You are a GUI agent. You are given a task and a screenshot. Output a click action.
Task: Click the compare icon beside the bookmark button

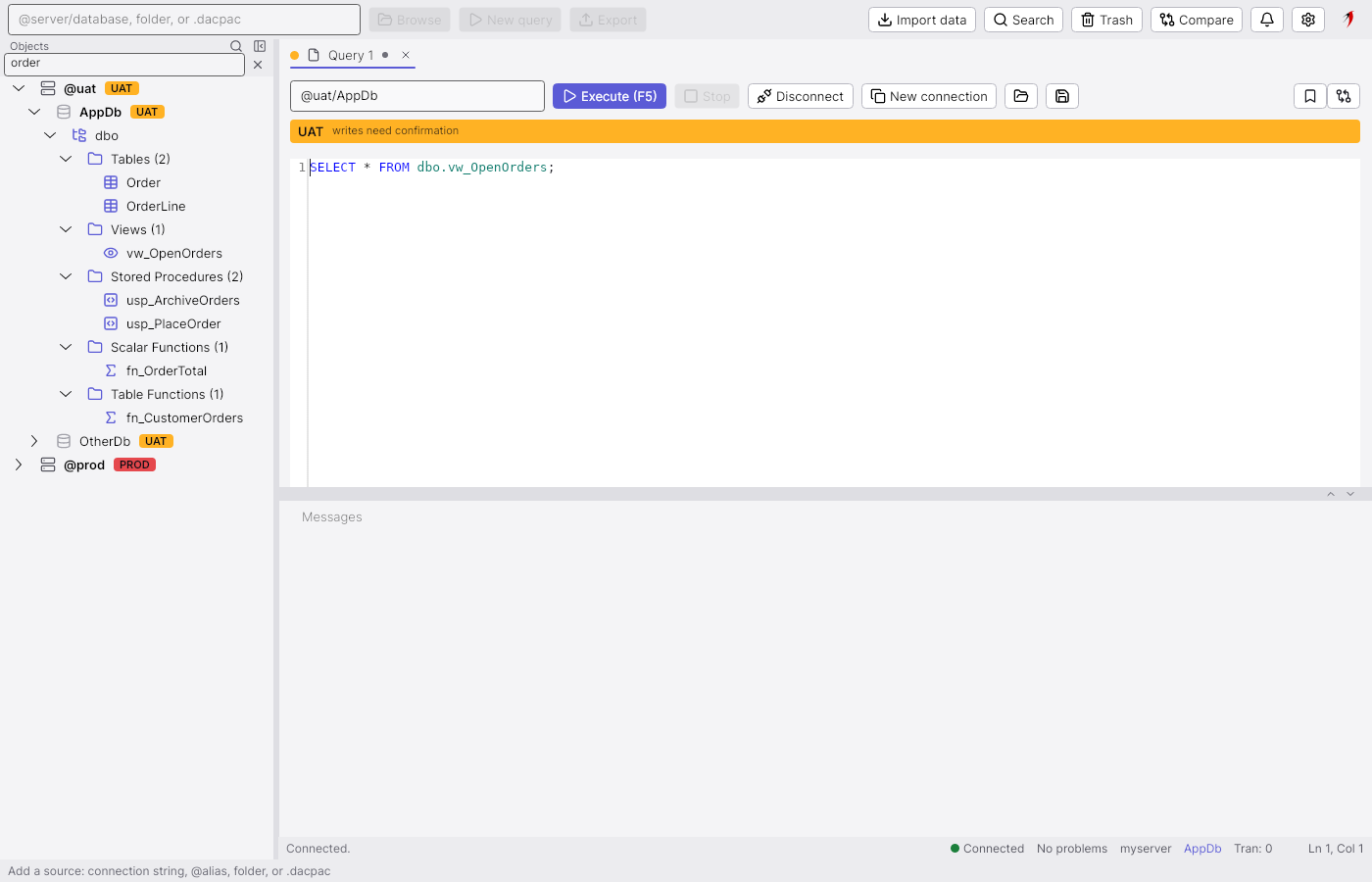coord(1344,96)
